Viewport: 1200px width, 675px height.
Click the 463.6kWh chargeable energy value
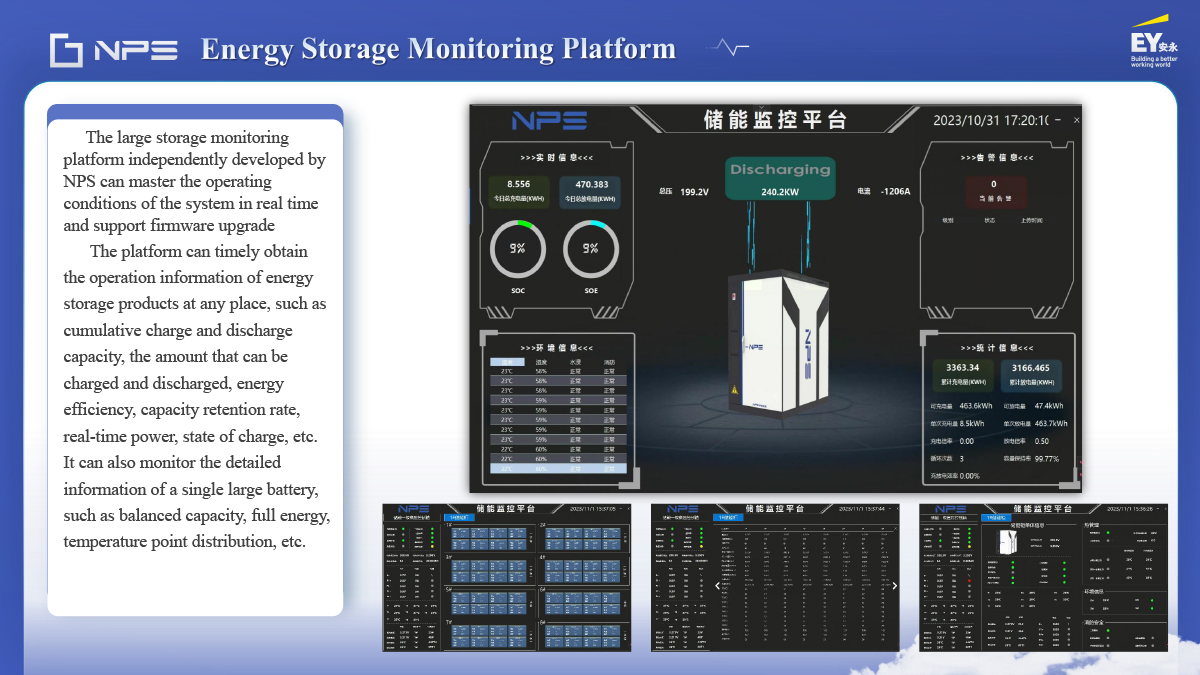pyautogui.click(x=975, y=406)
